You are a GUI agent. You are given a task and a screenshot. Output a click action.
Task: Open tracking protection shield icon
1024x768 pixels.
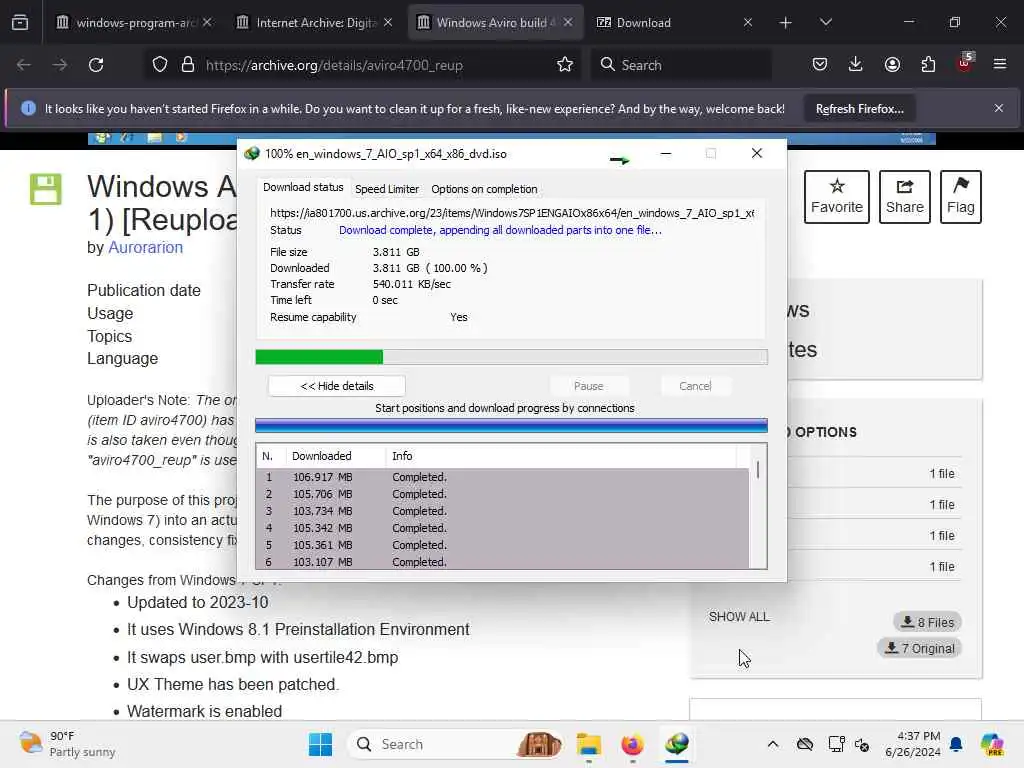coord(160,65)
